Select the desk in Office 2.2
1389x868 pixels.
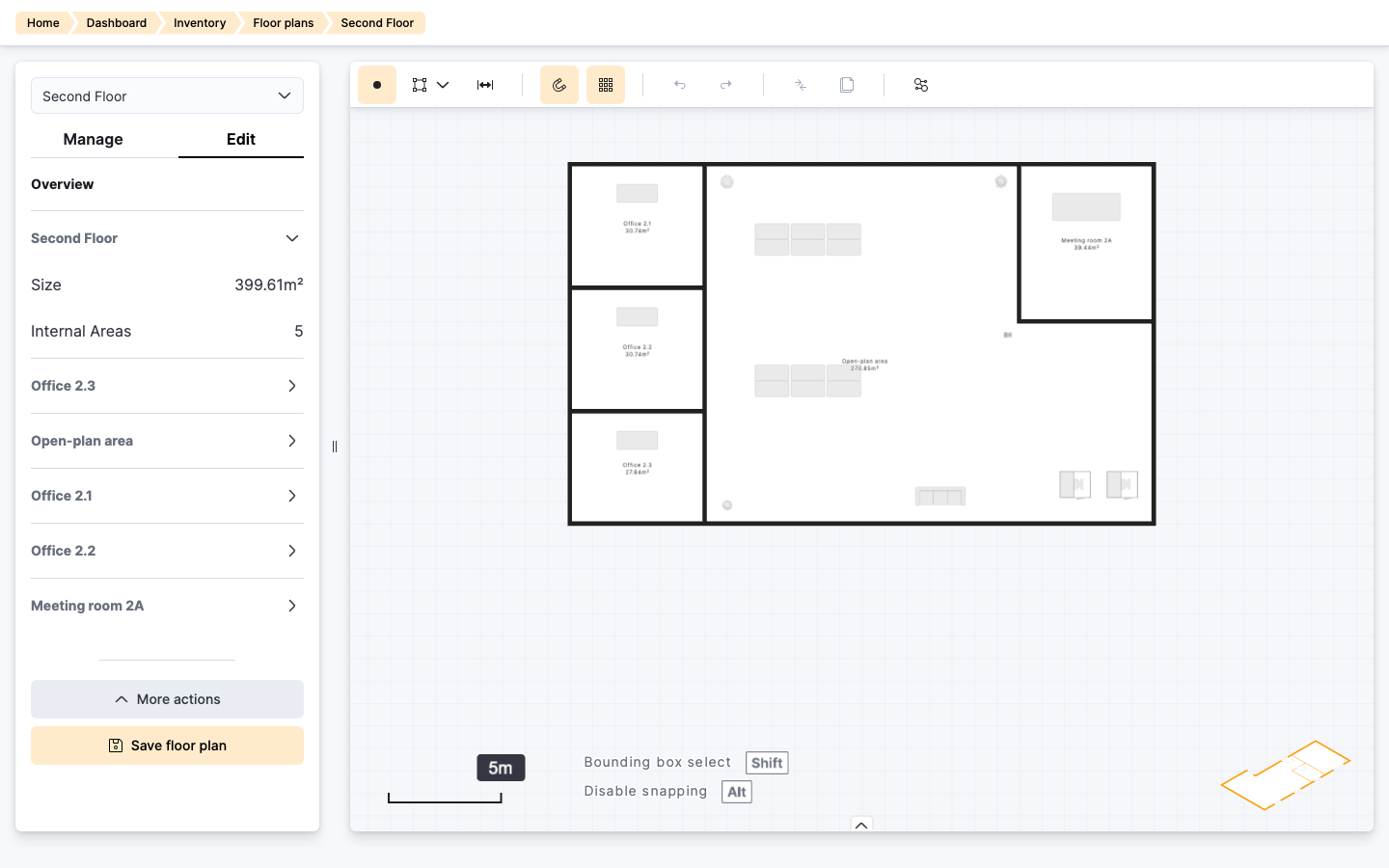point(638,316)
